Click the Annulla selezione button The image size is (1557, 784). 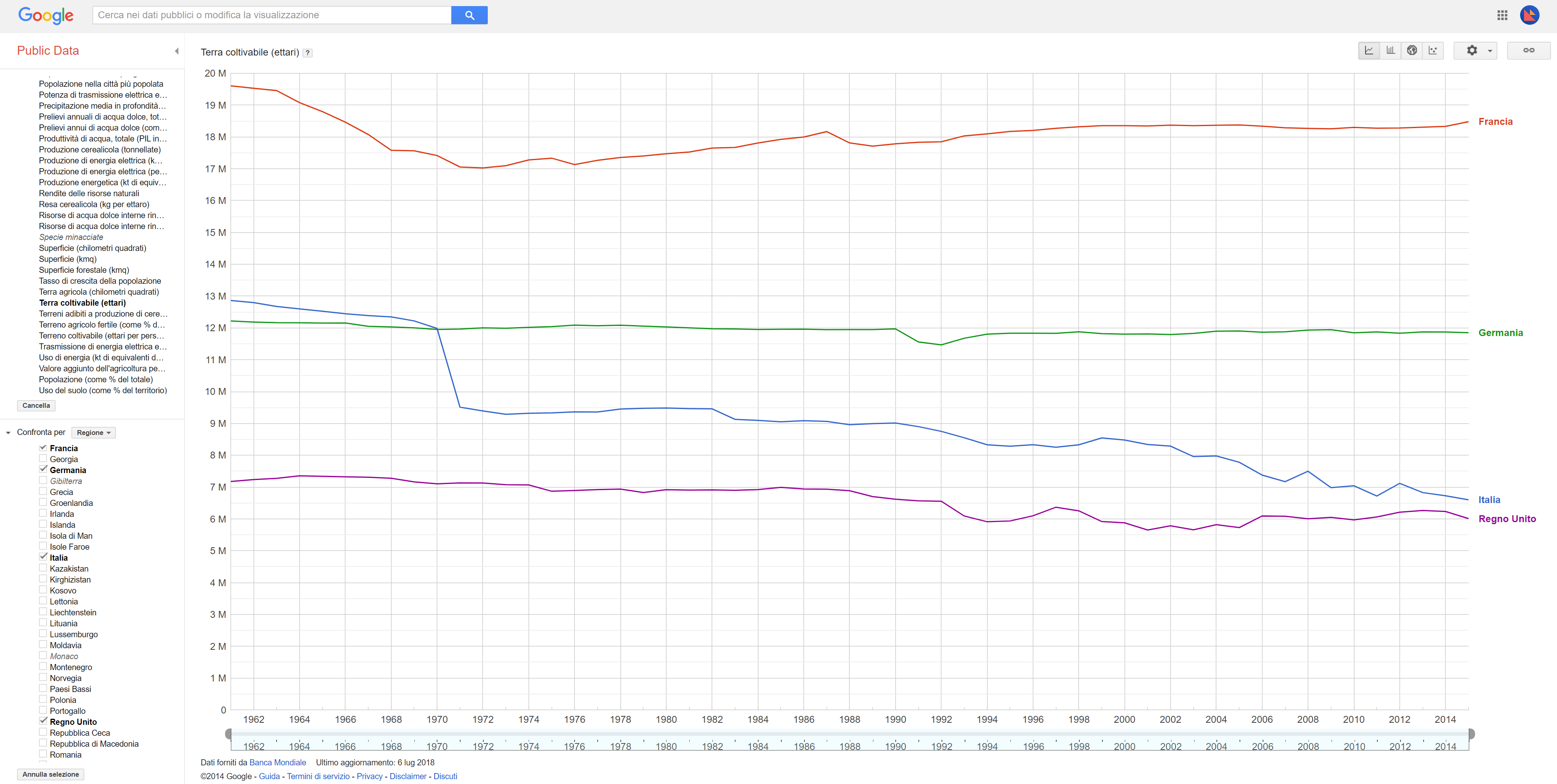[x=51, y=774]
